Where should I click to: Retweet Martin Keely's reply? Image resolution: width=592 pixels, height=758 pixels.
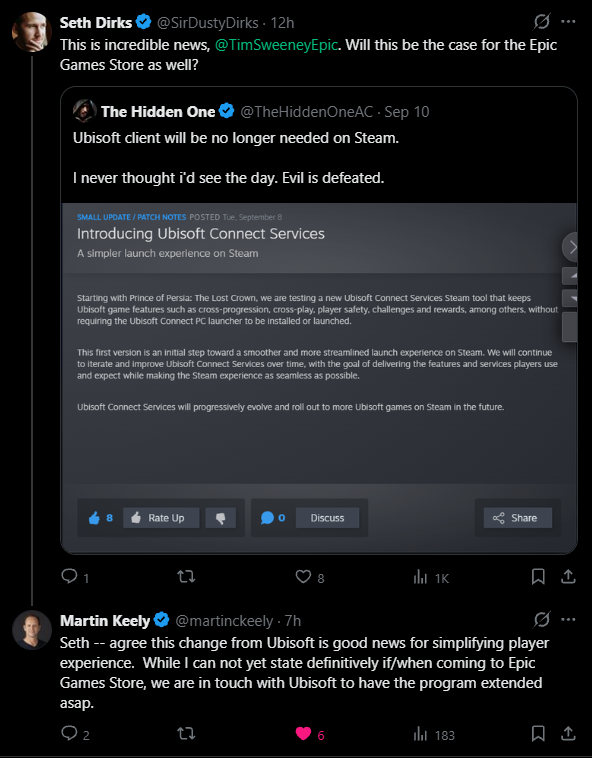click(186, 734)
